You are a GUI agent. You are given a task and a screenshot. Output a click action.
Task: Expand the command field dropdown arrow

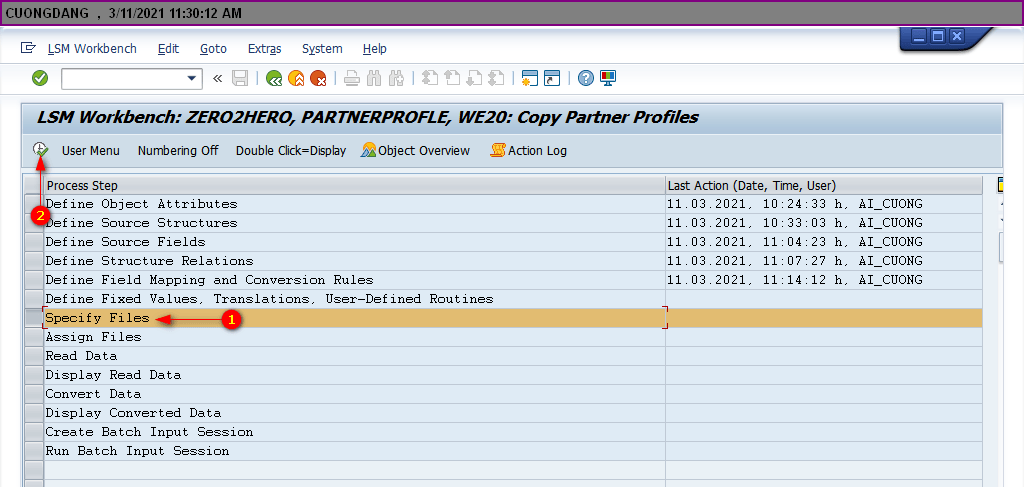coord(193,78)
